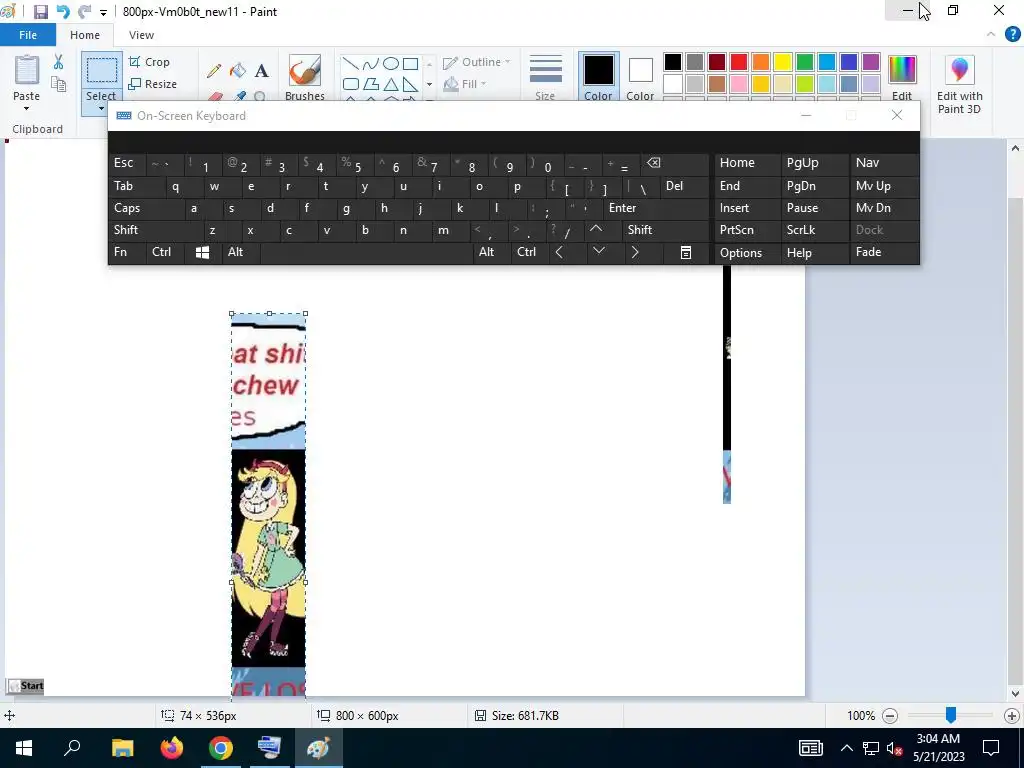Screen dimensions: 1024x768
Task: Open the Edit colors dialog
Action: click(x=902, y=77)
